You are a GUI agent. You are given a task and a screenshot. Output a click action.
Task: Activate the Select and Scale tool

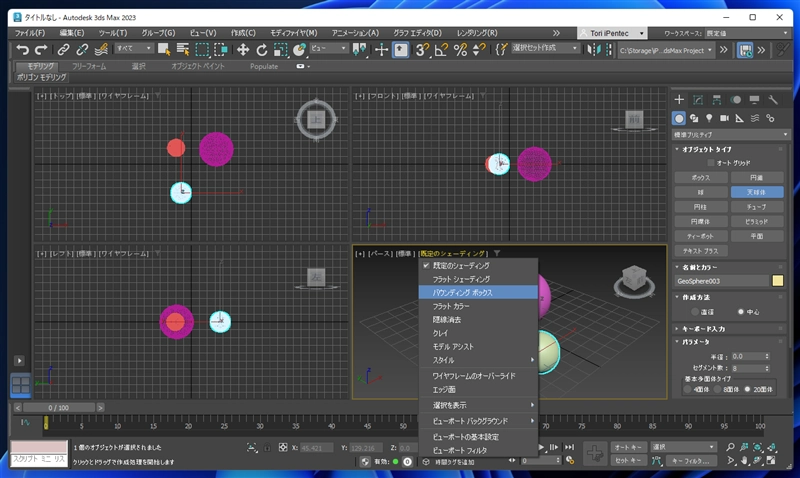click(281, 49)
